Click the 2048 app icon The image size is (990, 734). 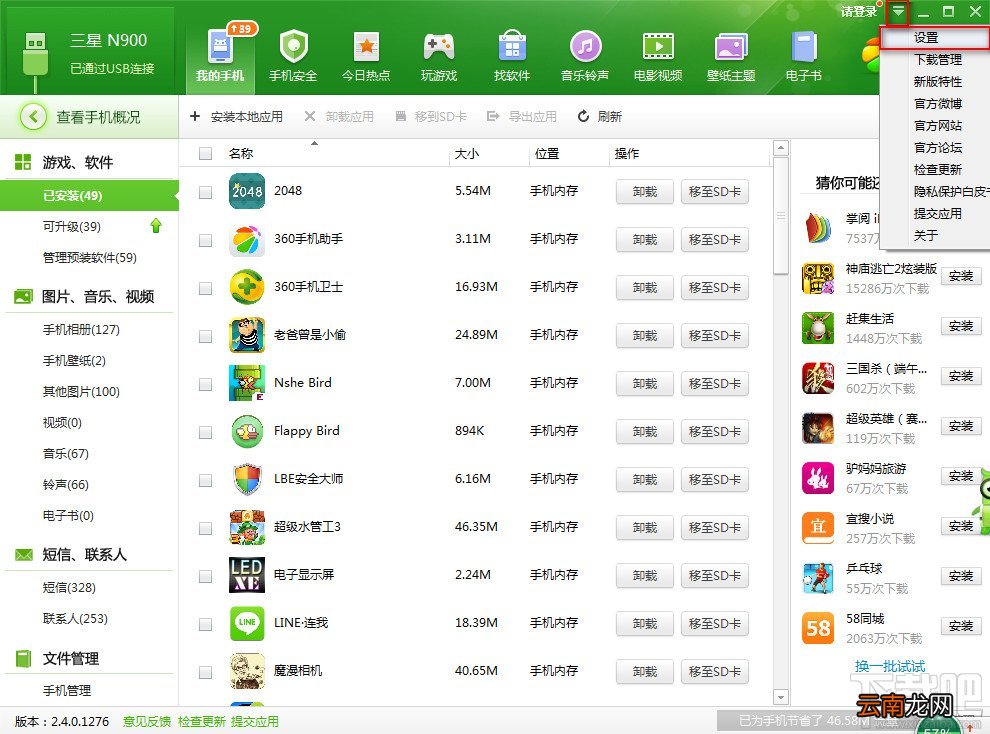pos(247,191)
